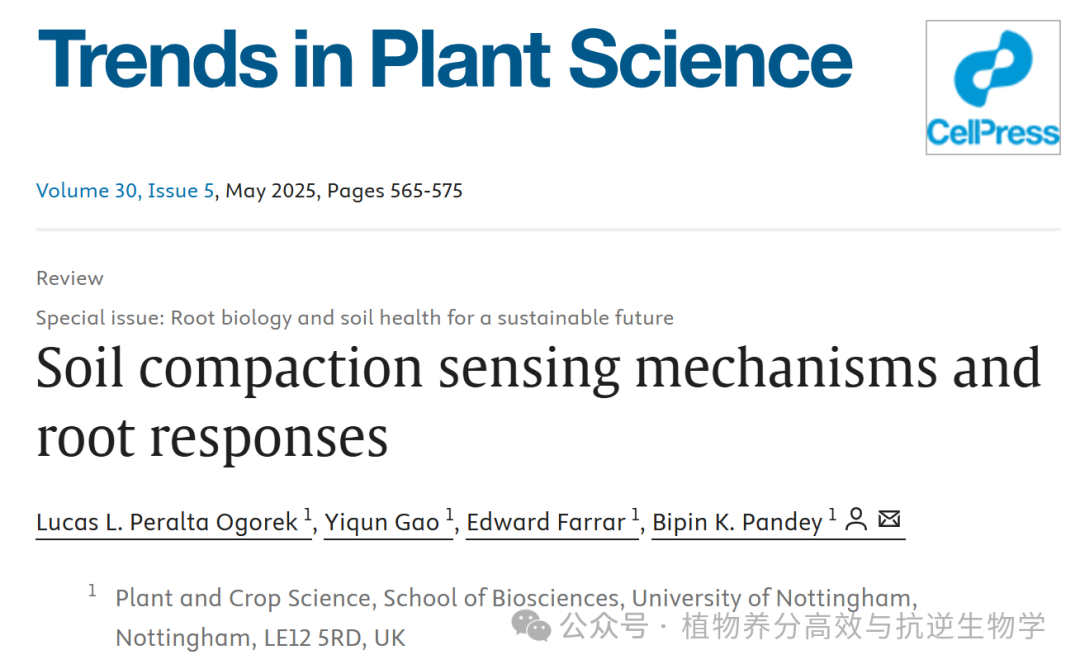Click the Review article type label
The width and height of the screenshot is (1080, 669).
coord(70,278)
